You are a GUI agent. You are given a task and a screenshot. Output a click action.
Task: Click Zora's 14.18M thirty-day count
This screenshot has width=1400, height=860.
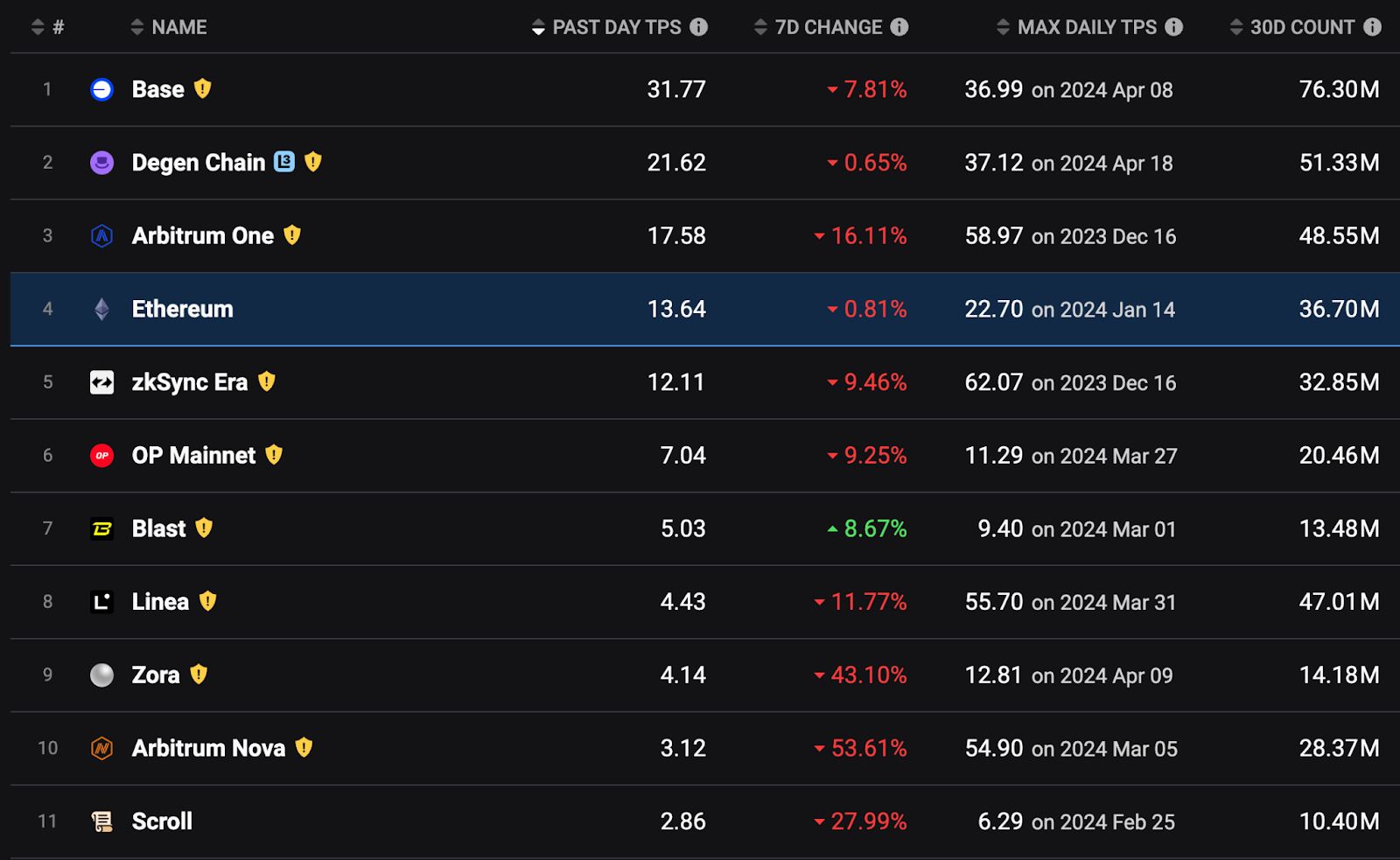1340,675
